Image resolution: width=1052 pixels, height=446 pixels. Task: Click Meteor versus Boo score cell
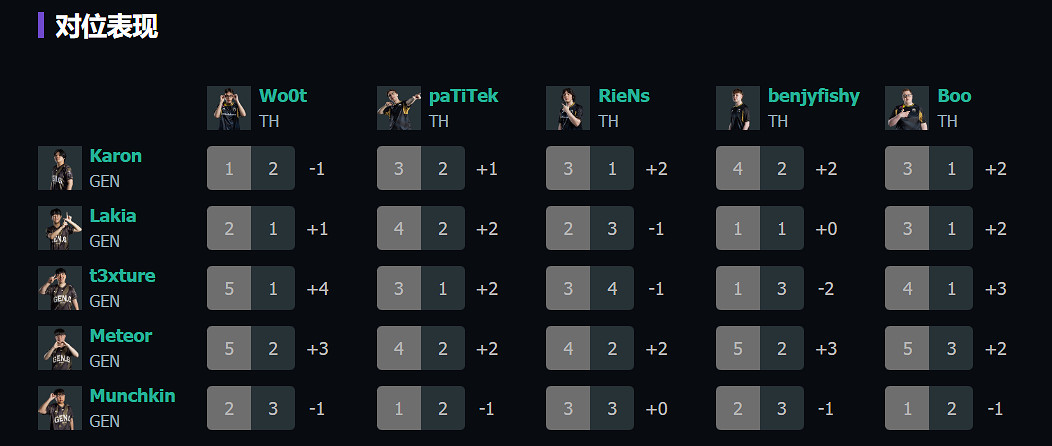[929, 348]
